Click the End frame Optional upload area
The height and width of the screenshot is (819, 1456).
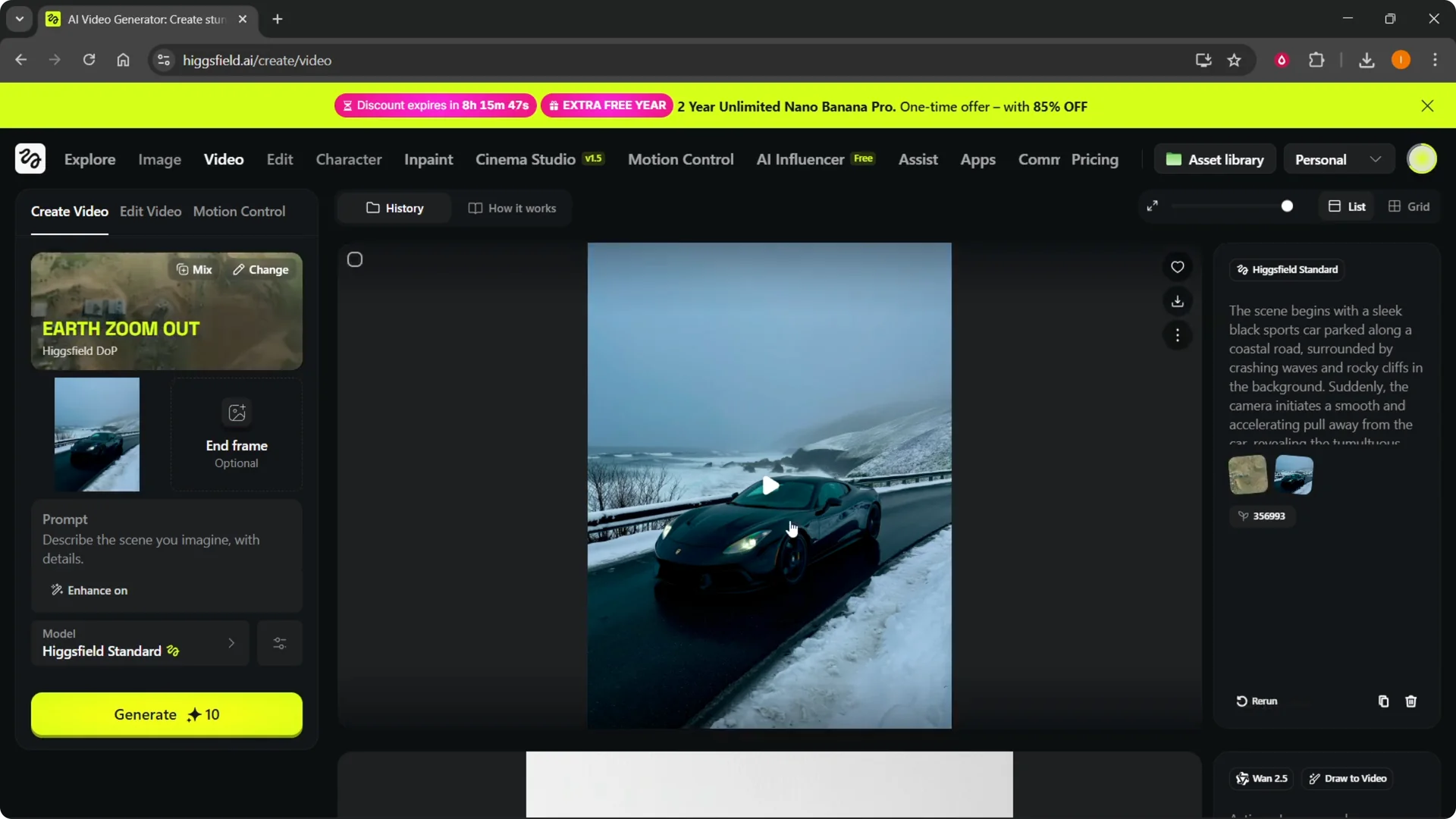tap(236, 434)
